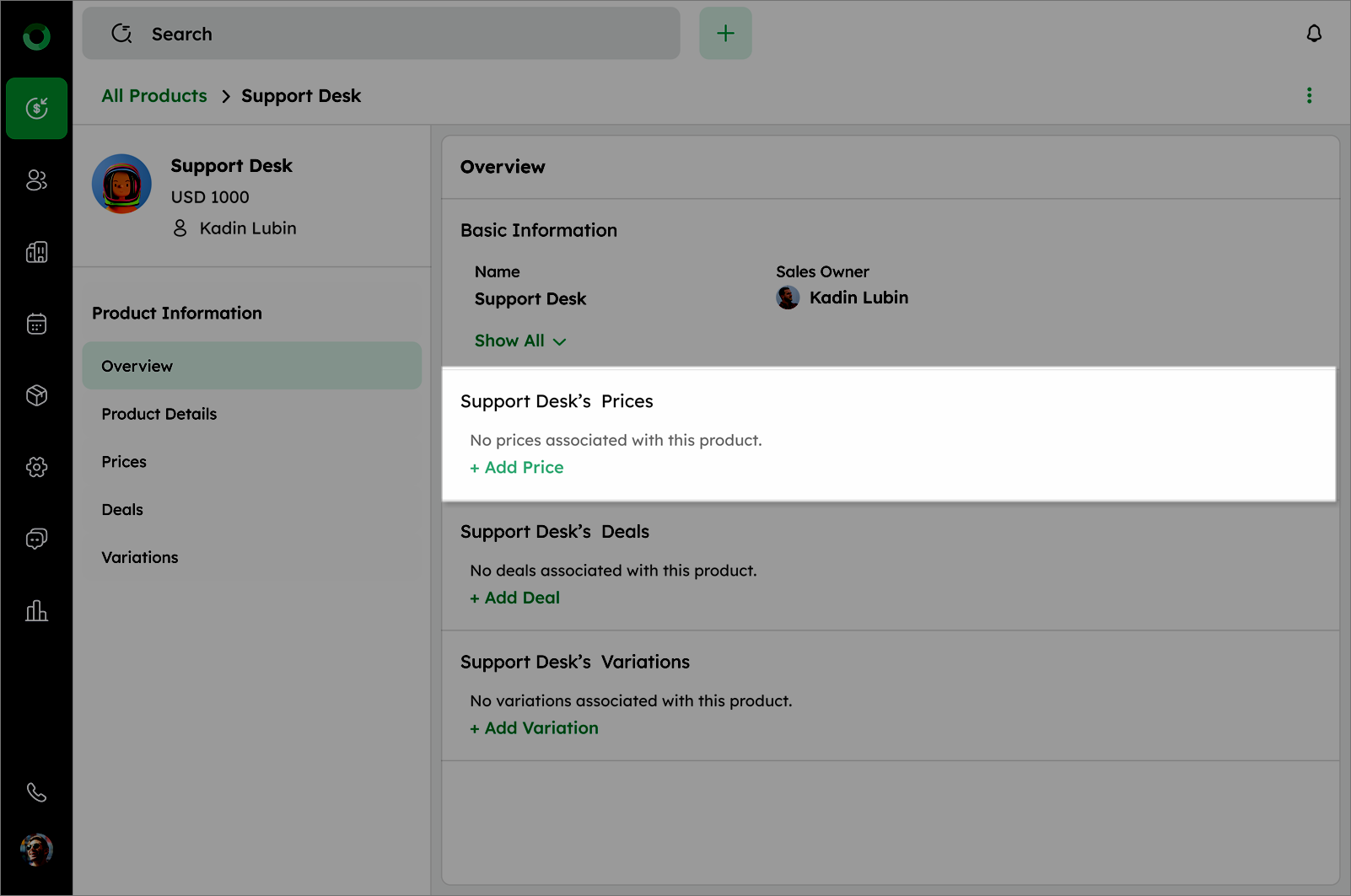
Task: Open the companies building icon in sidebar
Action: coord(36,252)
